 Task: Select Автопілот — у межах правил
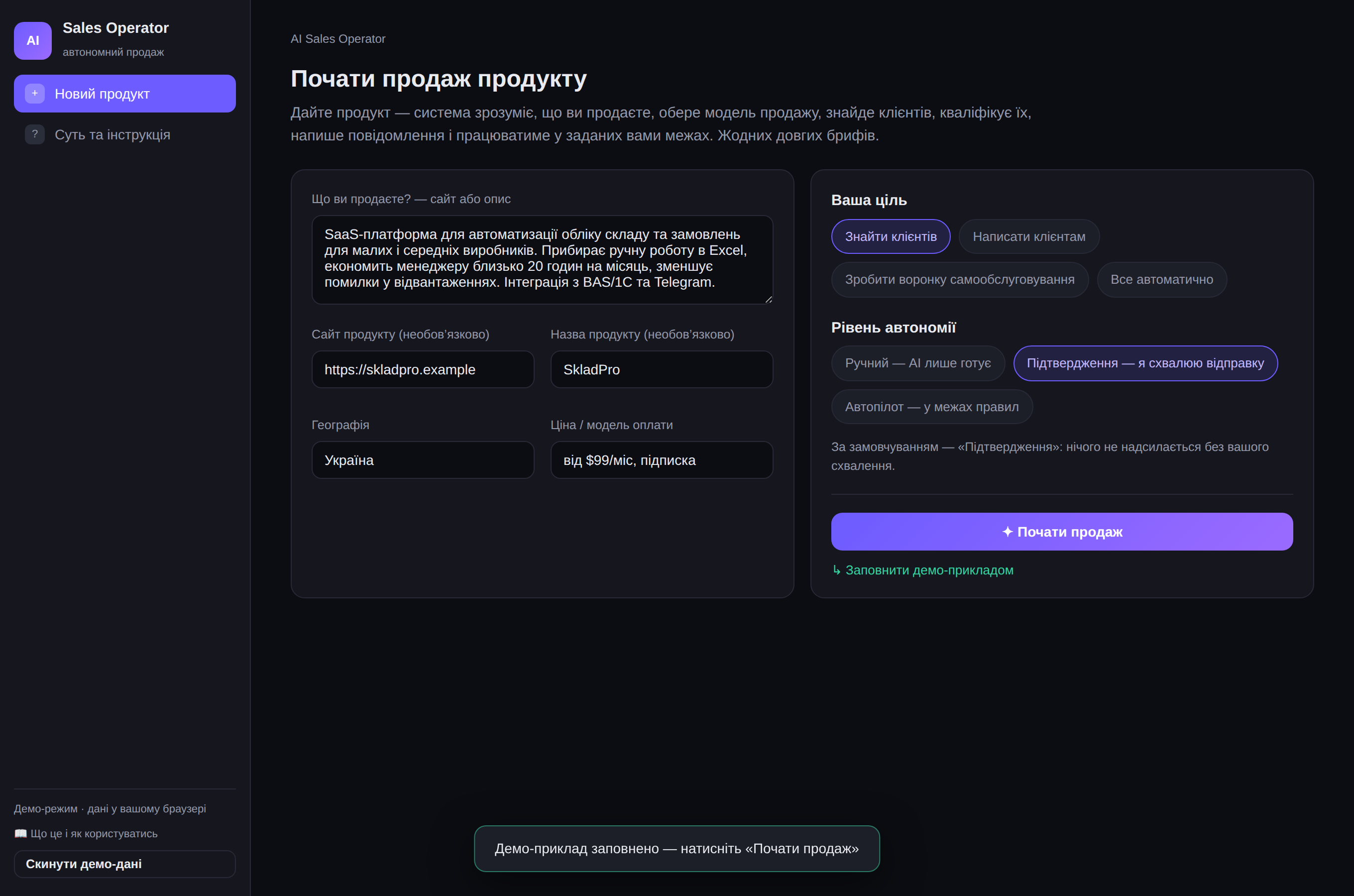(932, 407)
